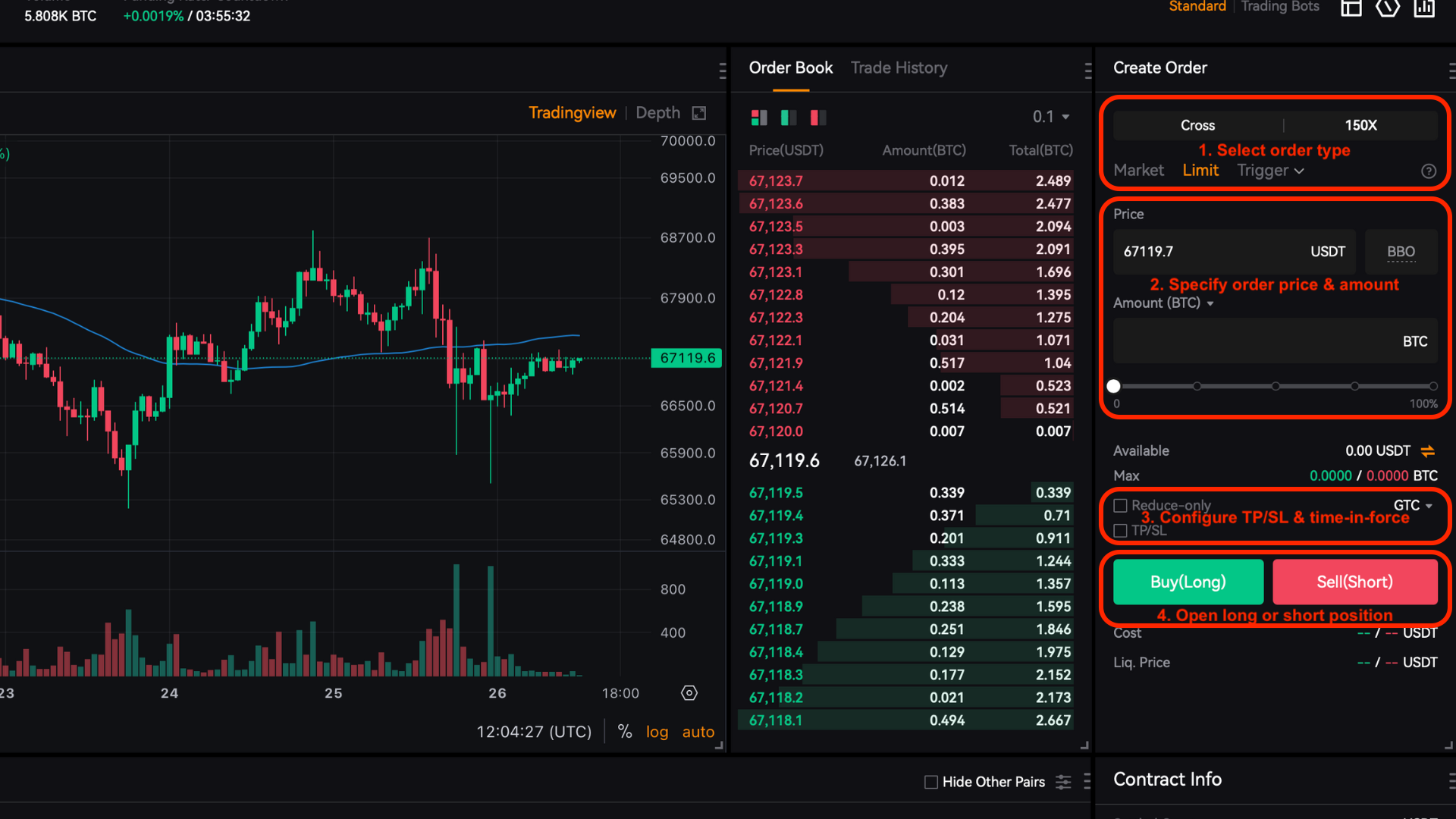Open the 0.1 price precision dropdown
The height and width of the screenshot is (819, 1456).
coord(1052,117)
